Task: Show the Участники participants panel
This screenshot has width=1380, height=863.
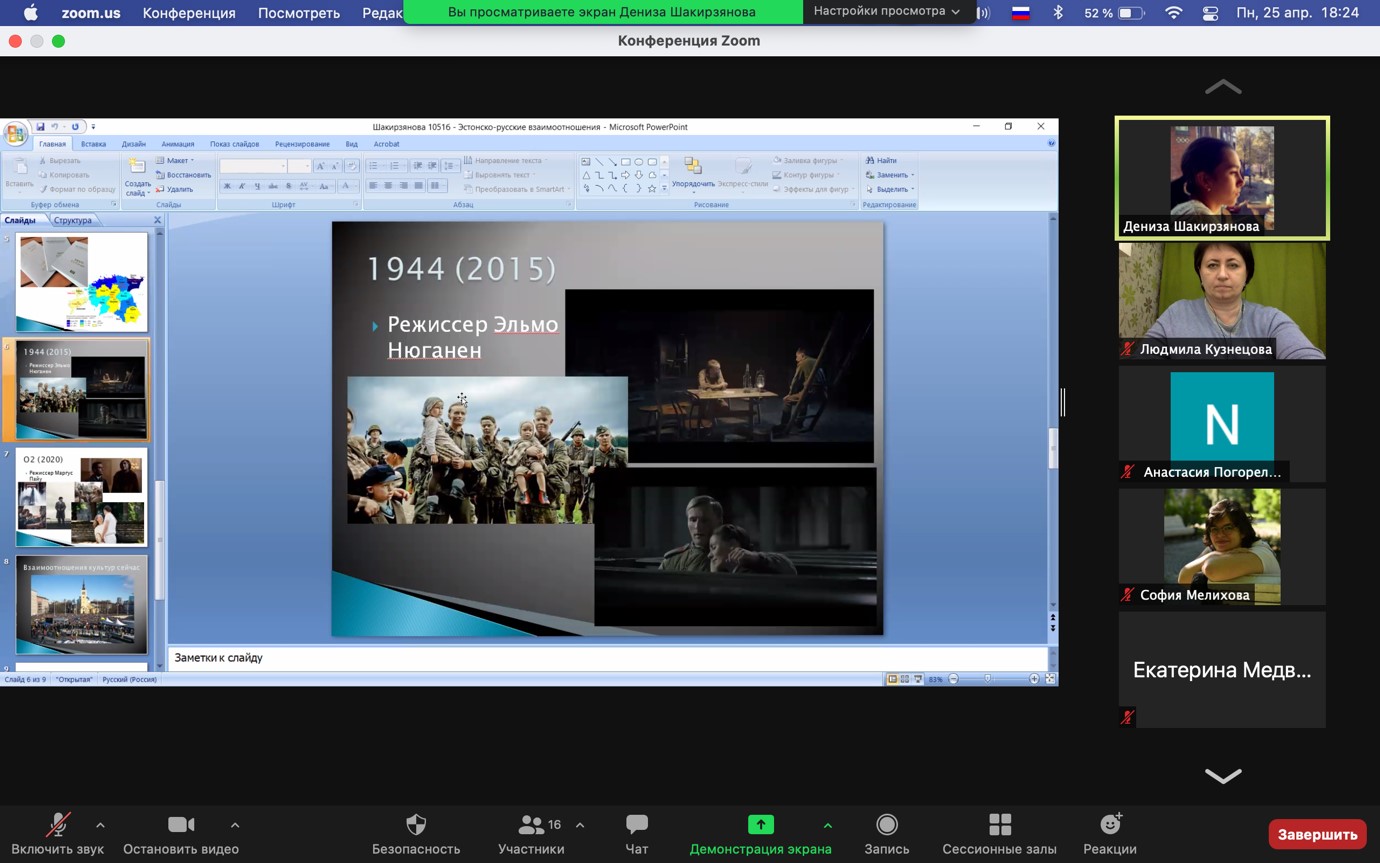Action: [531, 835]
